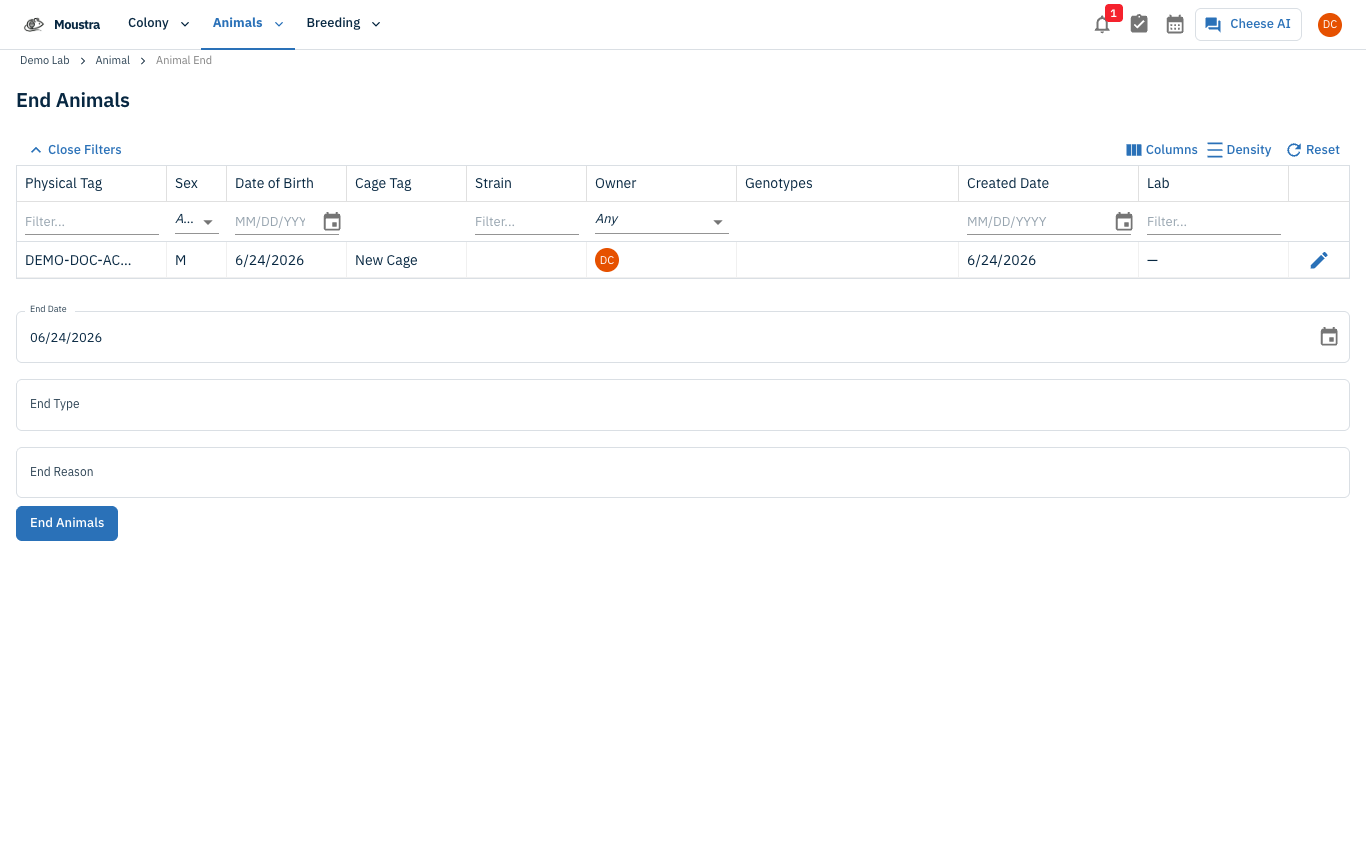1366x854 pixels.
Task: Sort by the Date of Birth column header
Action: click(286, 184)
